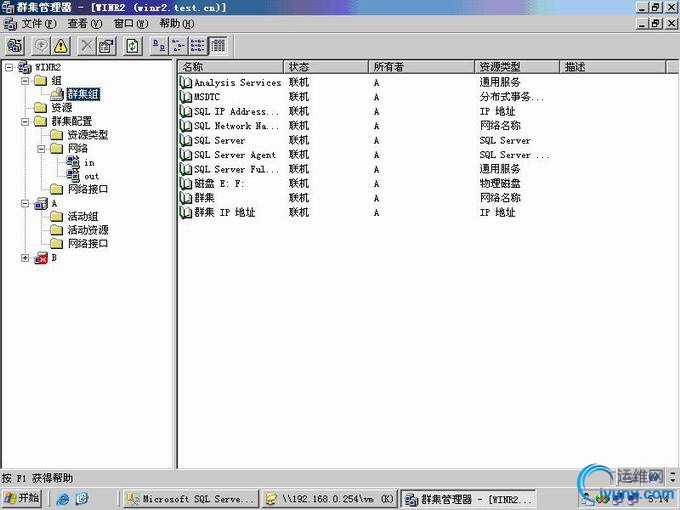Click the menu bar system icon
This screenshot has width=680, height=510.
[10, 23]
